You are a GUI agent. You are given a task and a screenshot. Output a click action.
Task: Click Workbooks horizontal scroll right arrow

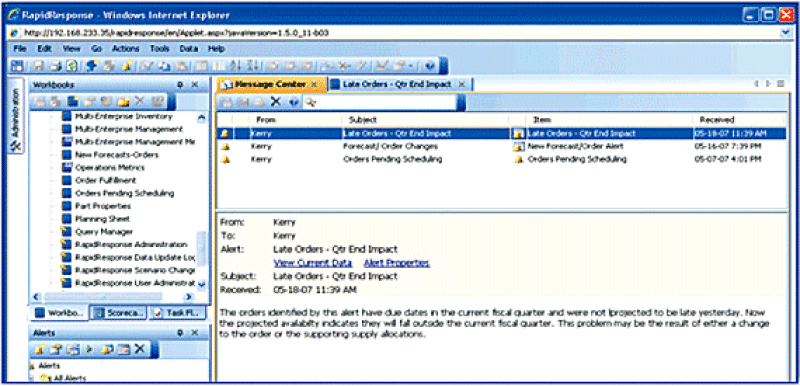188,296
